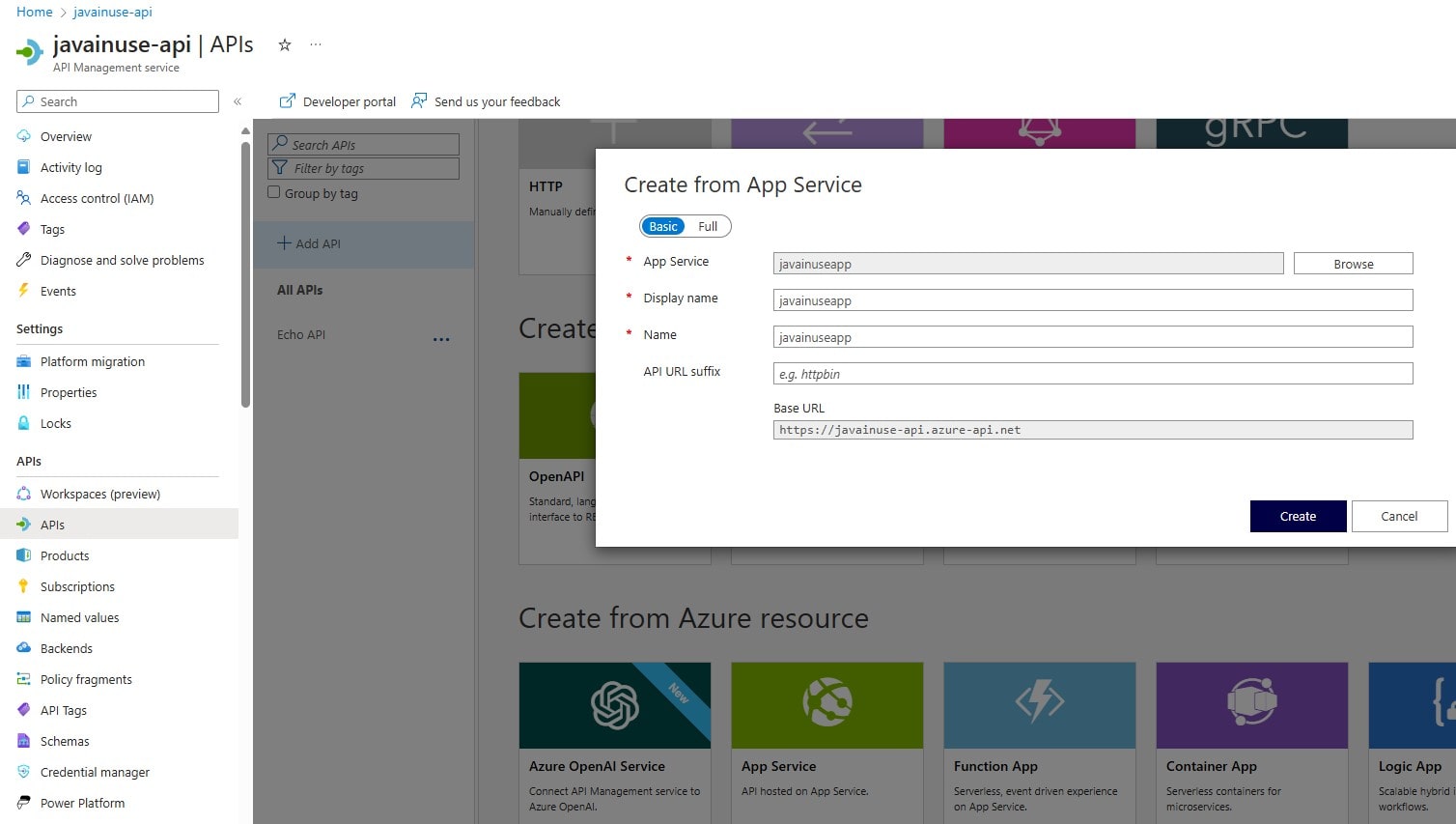Open Schemas in the sidebar menu
The width and height of the screenshot is (1456, 824).
[119, 741]
